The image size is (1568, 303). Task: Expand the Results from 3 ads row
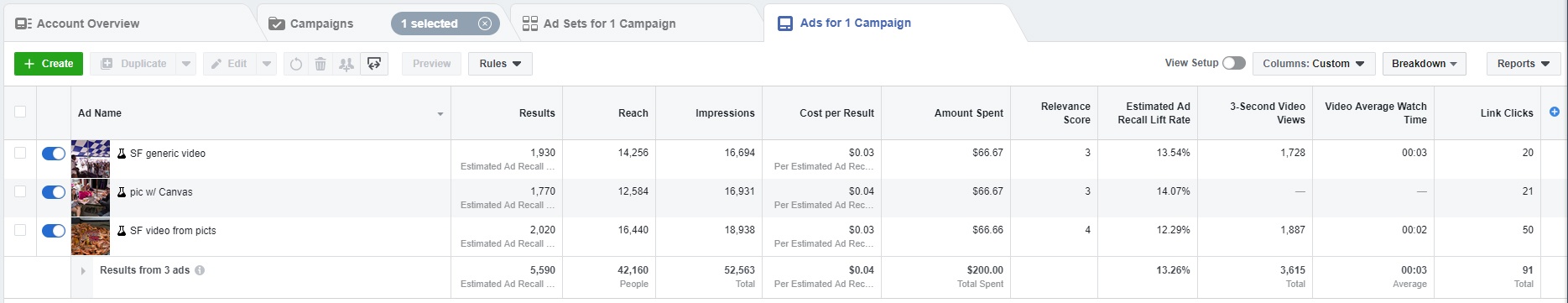83,271
